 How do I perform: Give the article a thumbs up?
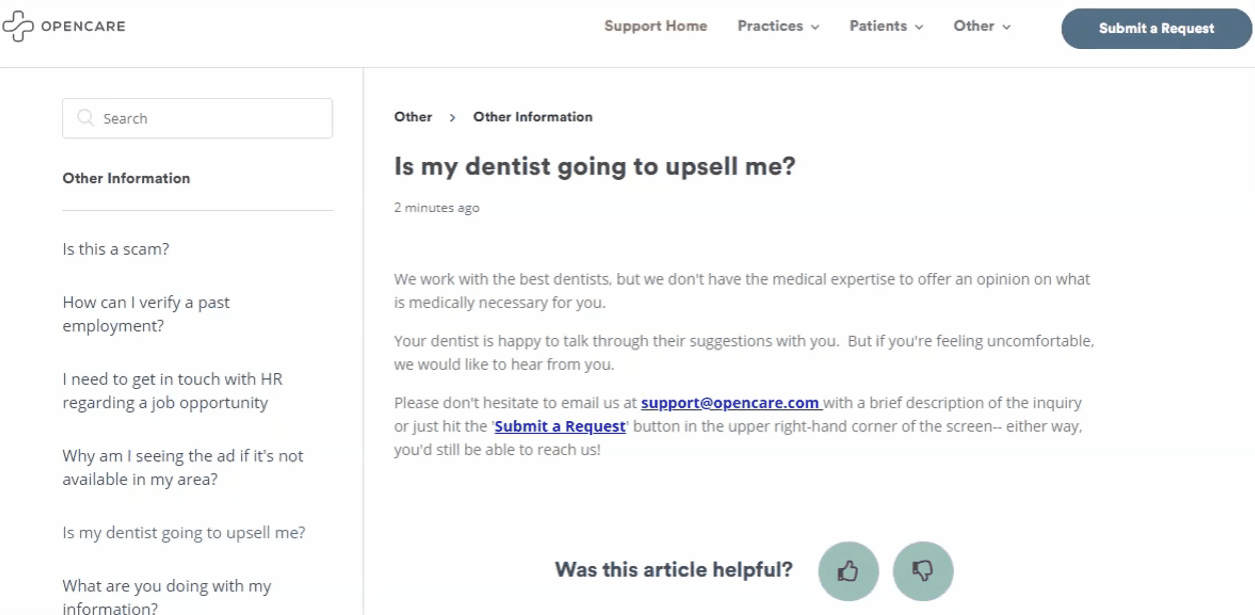point(848,571)
